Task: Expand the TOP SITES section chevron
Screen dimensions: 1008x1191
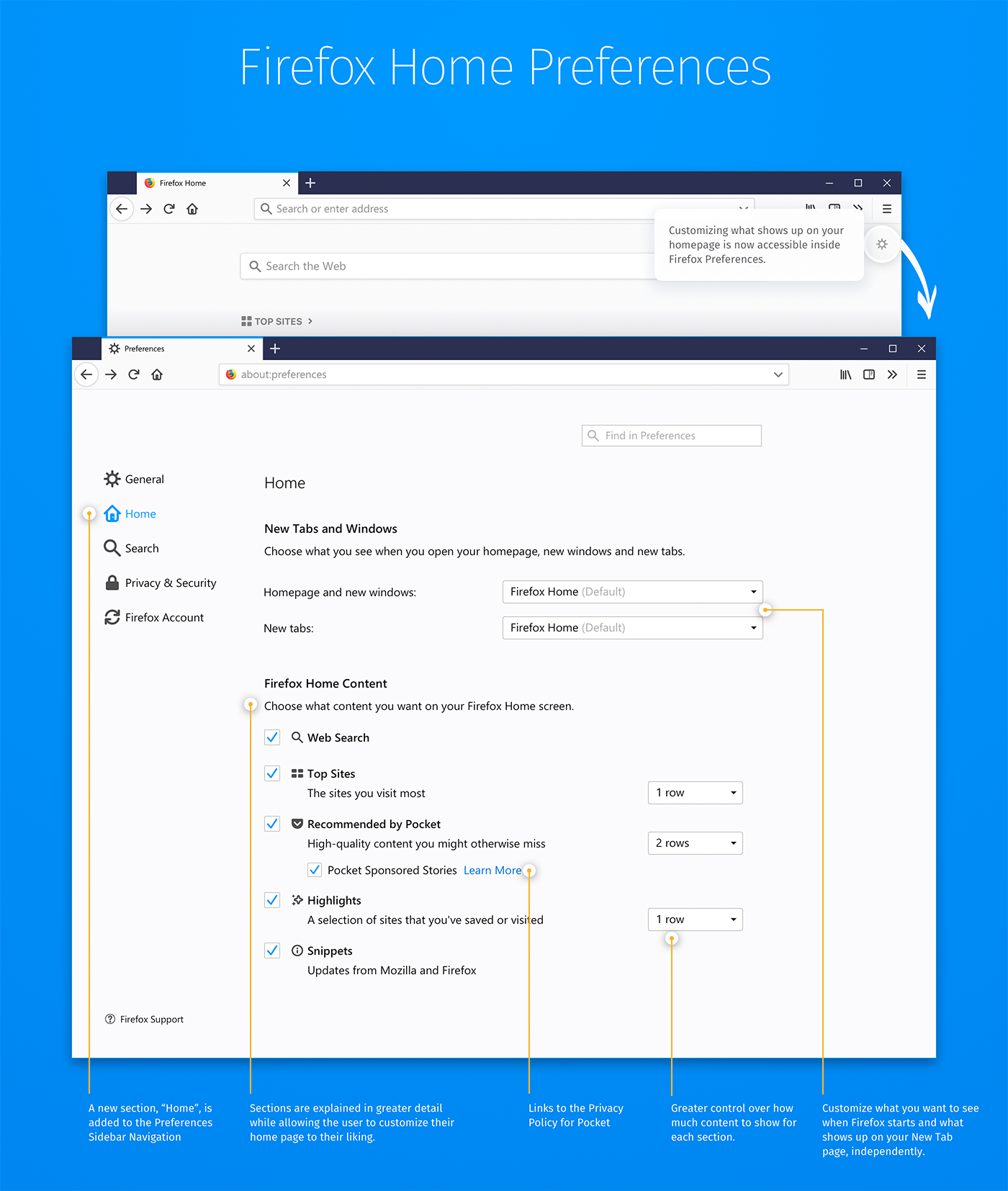Action: point(310,321)
